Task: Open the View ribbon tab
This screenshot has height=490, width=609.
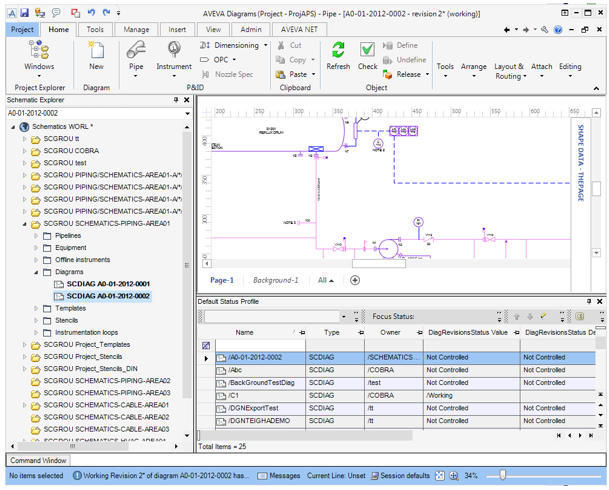Action: tap(213, 30)
